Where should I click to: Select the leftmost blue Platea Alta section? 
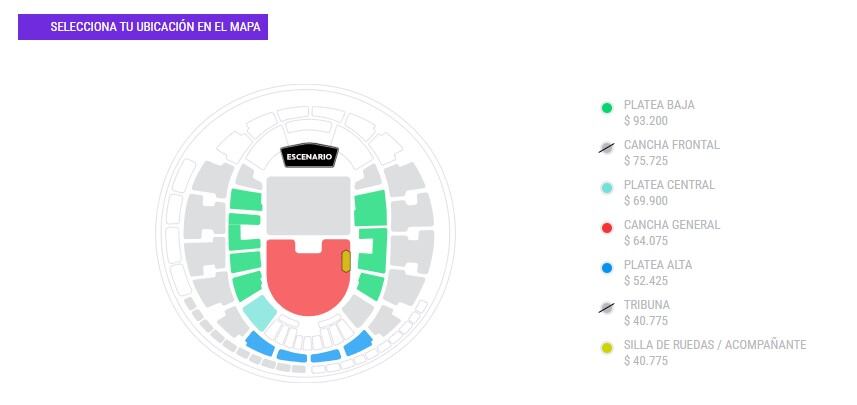260,344
